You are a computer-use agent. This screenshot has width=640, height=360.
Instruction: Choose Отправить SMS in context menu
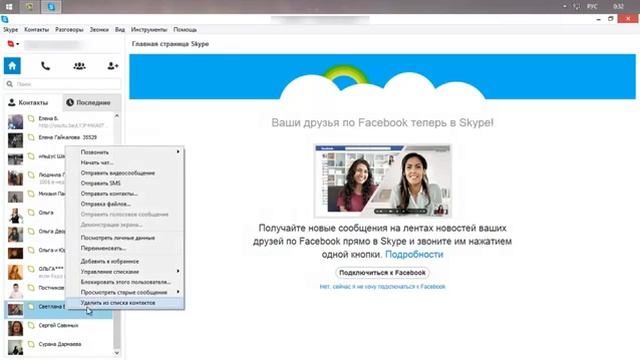click(x=125, y=183)
